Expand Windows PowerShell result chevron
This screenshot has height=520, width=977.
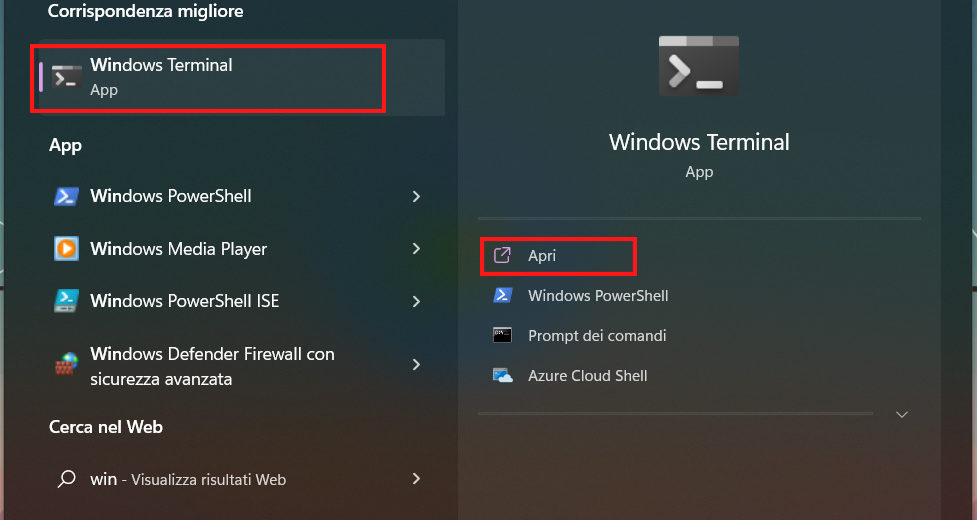pos(416,196)
